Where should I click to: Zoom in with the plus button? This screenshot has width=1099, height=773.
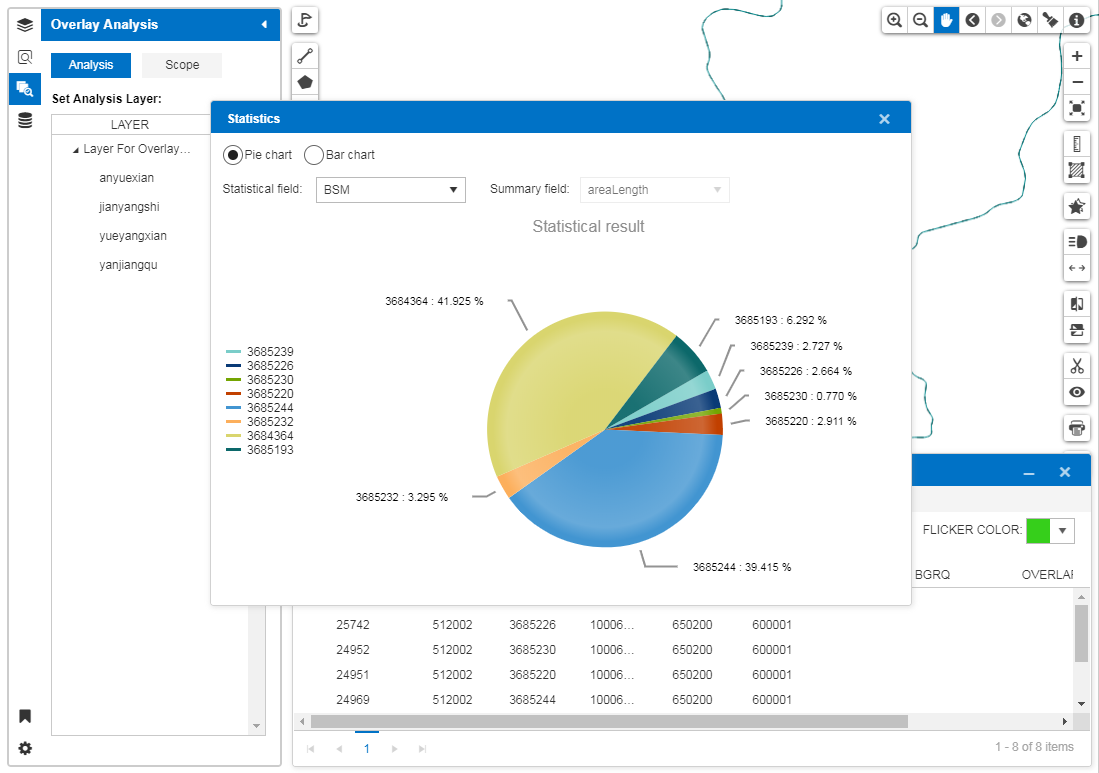[x=1077, y=56]
